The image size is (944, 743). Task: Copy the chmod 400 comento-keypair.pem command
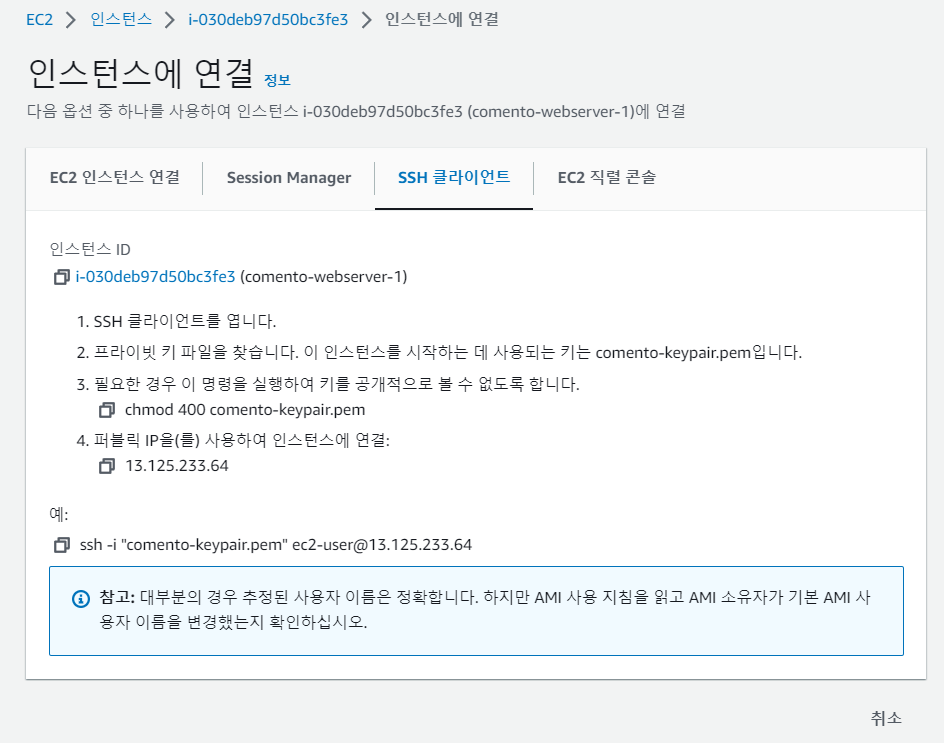(x=107, y=410)
